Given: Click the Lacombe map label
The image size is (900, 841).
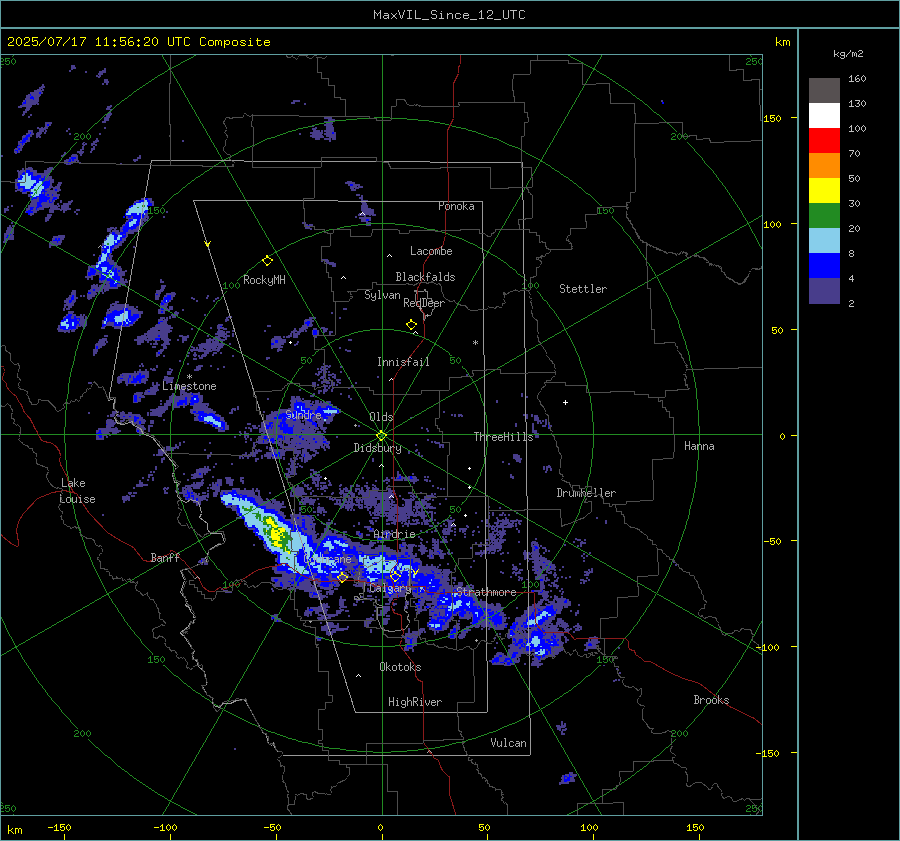Looking at the screenshot, I should click(431, 251).
